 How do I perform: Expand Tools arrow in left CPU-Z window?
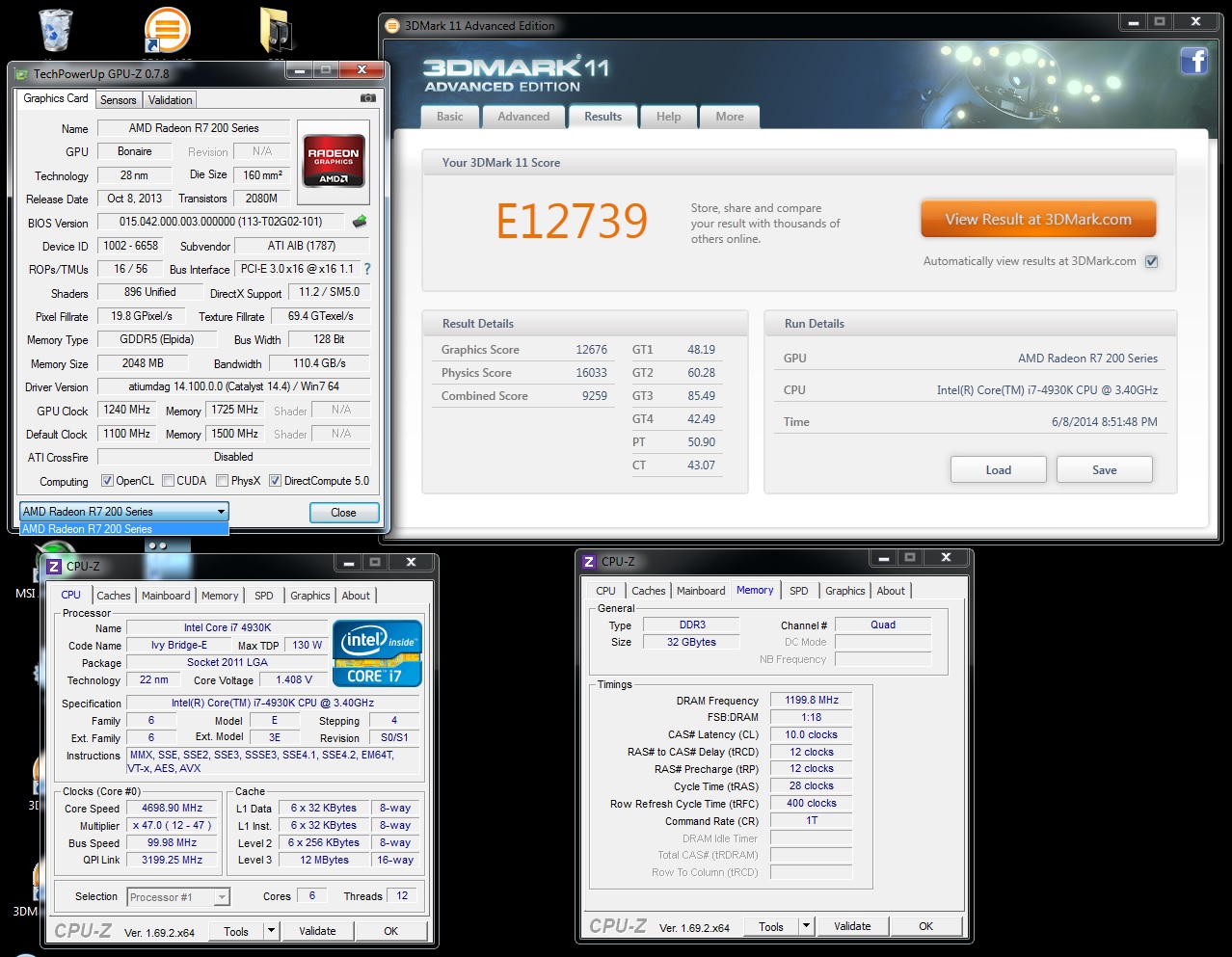pyautogui.click(x=271, y=931)
